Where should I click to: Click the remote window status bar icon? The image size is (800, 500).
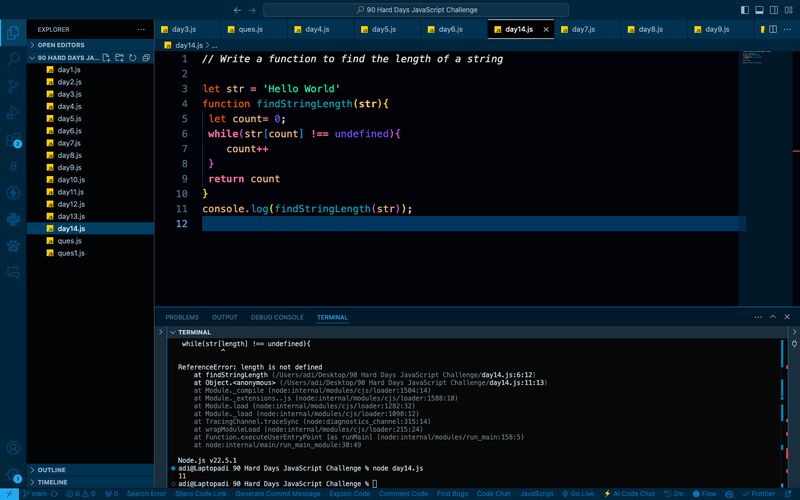[x=9, y=494]
